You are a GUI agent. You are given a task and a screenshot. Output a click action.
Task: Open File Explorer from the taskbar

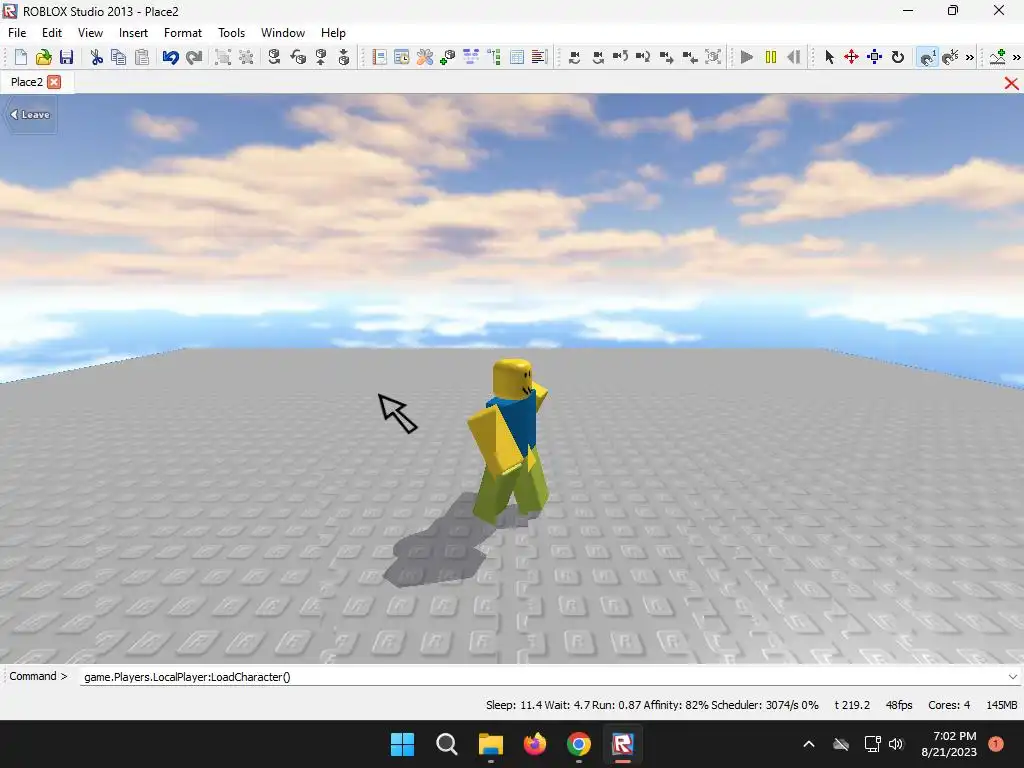pyautogui.click(x=490, y=744)
